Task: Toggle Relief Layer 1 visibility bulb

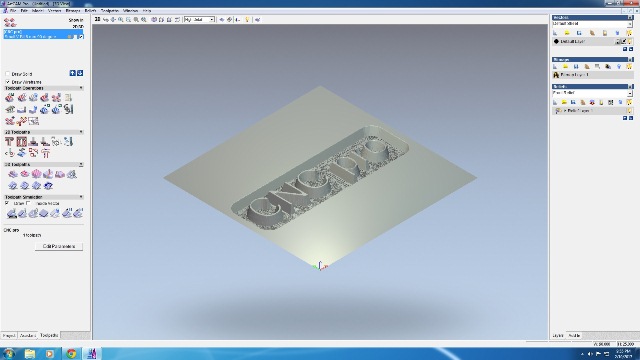Action: tap(630, 111)
